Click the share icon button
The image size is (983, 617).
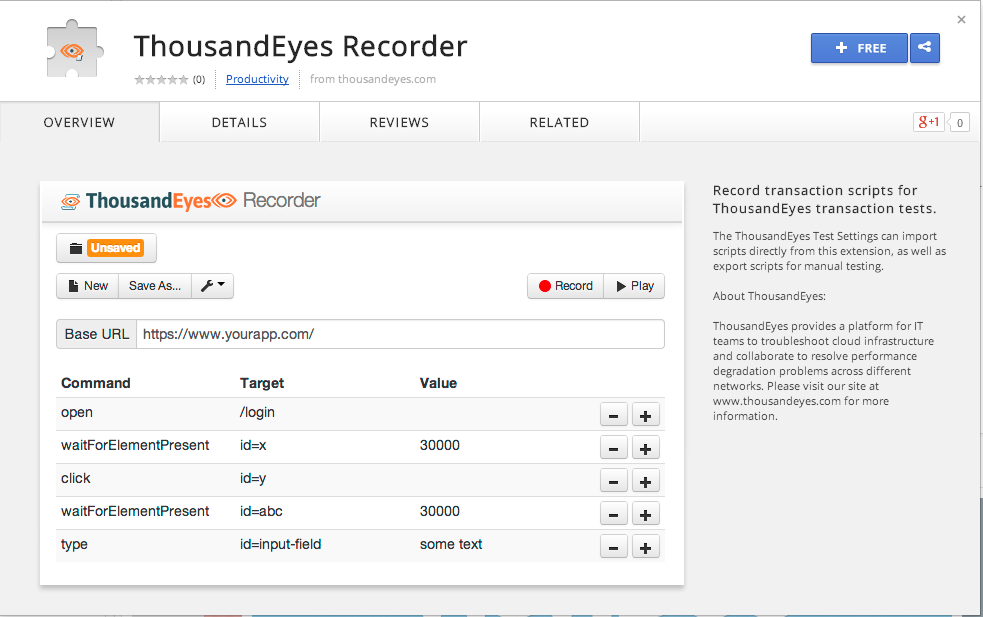pyautogui.click(x=924, y=48)
